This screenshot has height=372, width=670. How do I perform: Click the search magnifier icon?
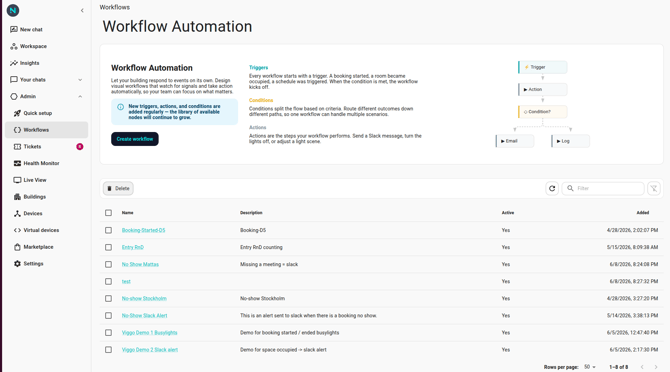point(570,188)
